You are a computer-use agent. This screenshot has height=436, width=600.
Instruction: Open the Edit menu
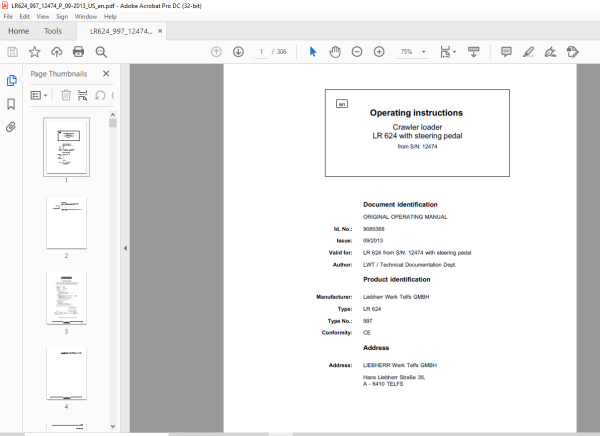(x=24, y=16)
